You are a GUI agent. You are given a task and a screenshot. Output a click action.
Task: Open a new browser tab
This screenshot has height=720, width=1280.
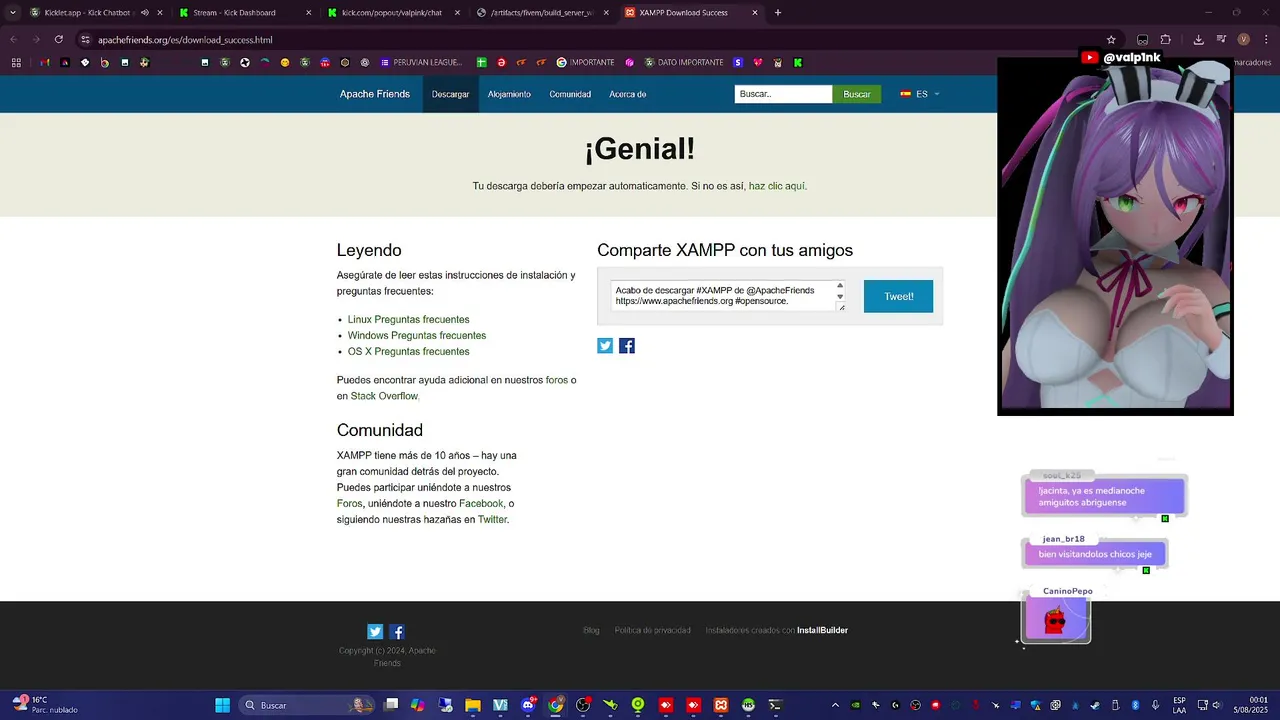pyautogui.click(x=778, y=13)
